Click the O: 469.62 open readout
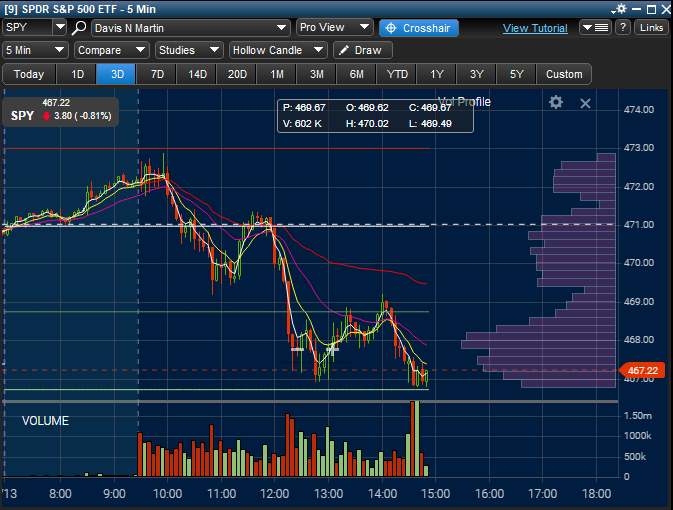673x510 pixels. pyautogui.click(x=367, y=108)
